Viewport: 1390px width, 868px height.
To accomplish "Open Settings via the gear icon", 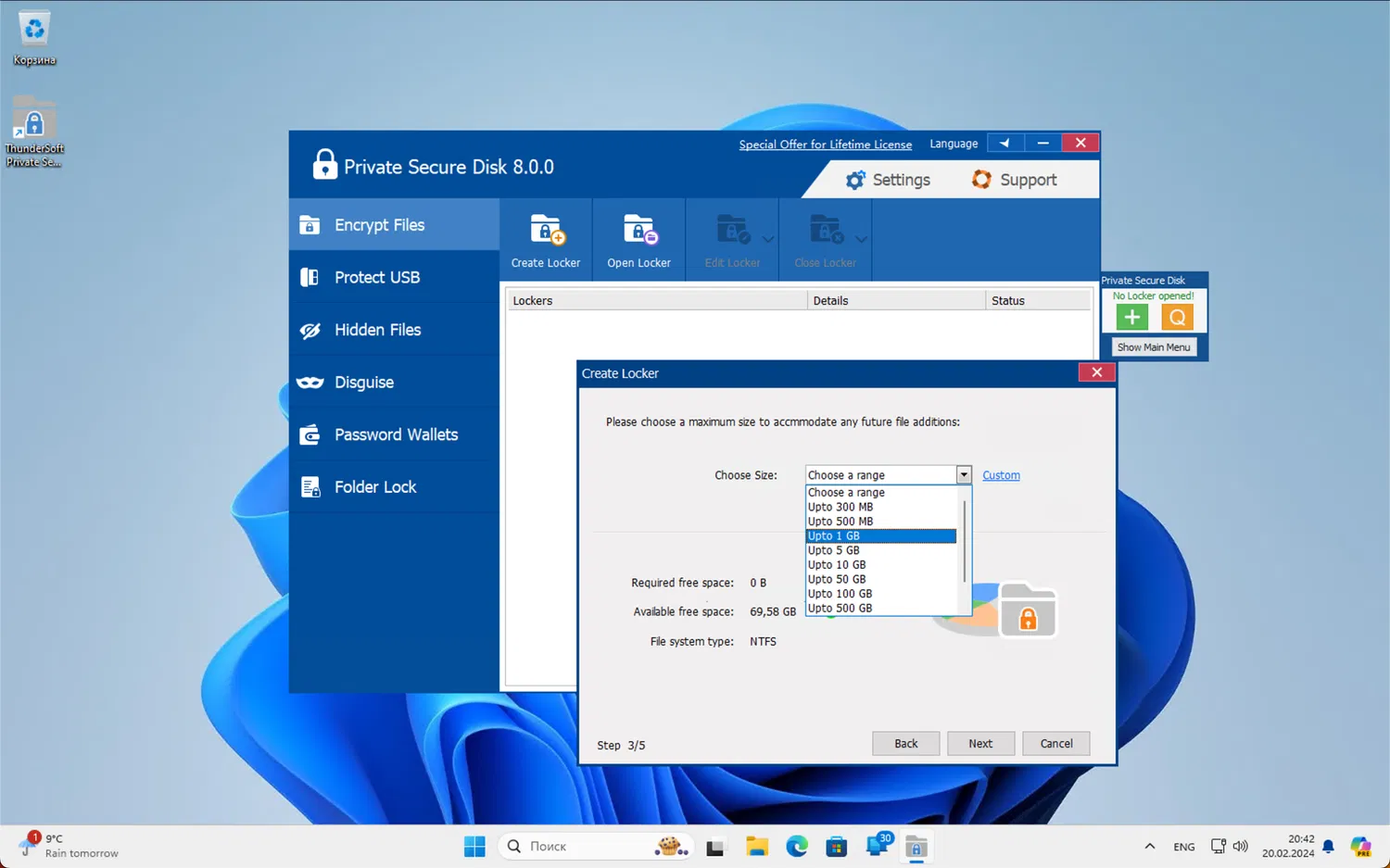I will 855,180.
